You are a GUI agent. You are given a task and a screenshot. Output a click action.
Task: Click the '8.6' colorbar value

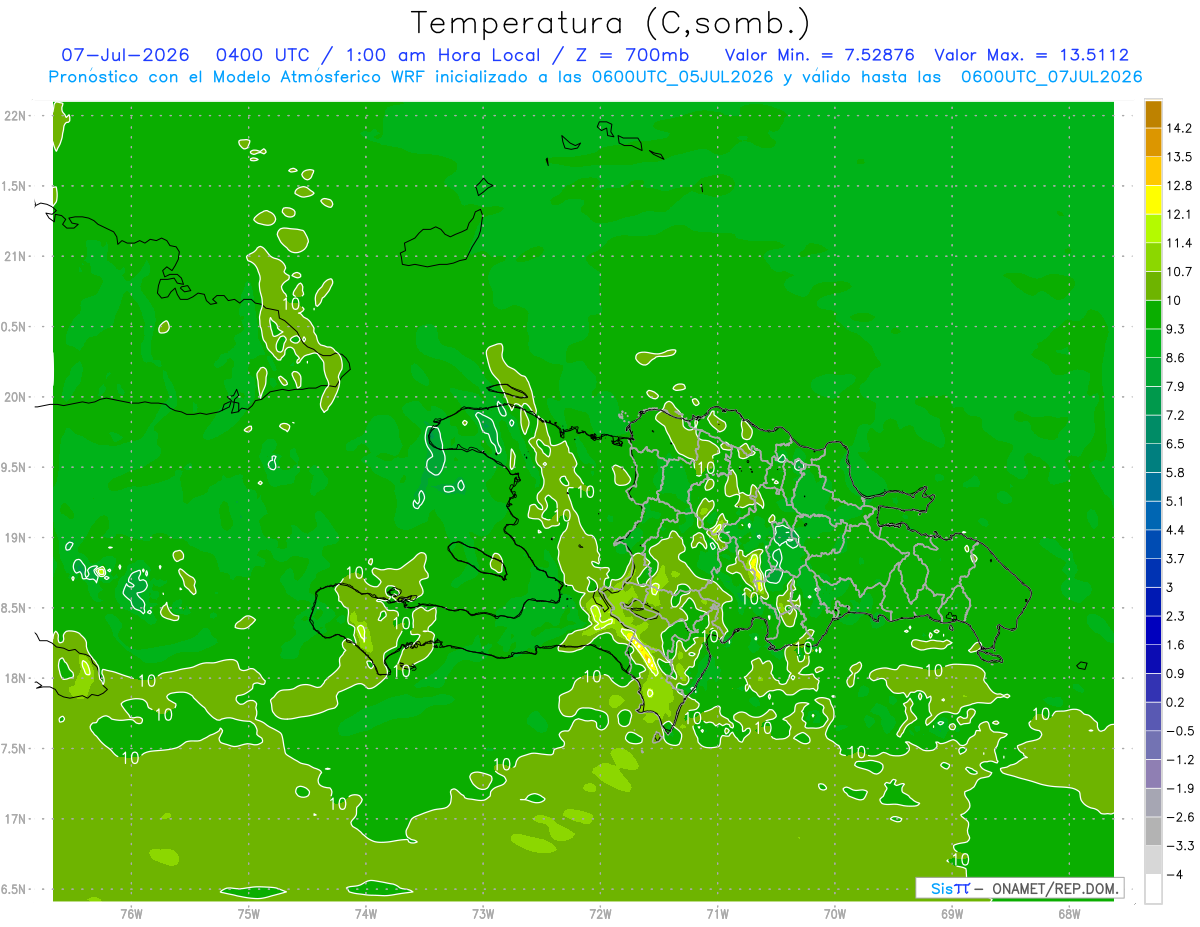pyautogui.click(x=1175, y=357)
